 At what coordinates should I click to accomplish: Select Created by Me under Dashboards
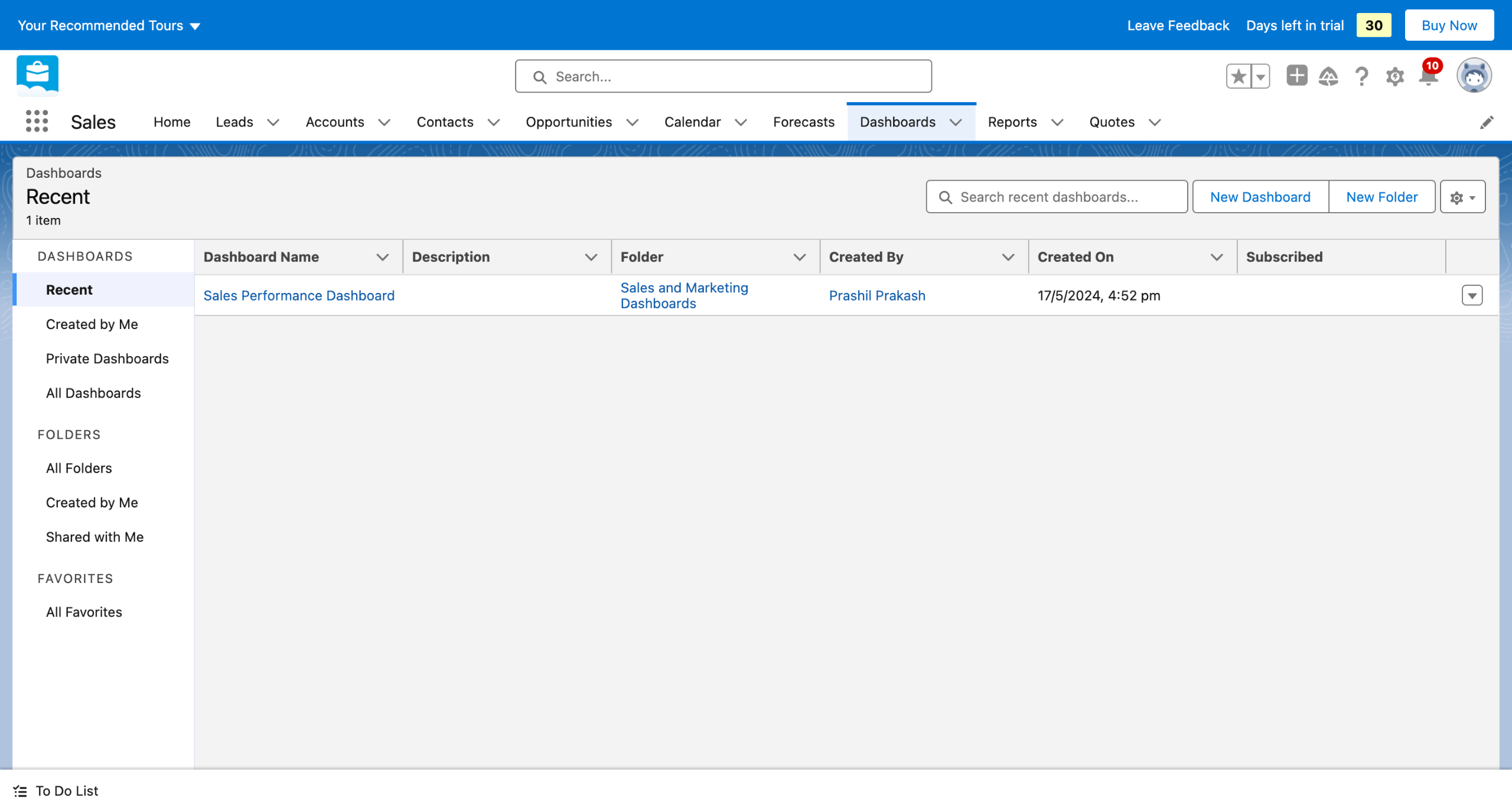click(92, 324)
